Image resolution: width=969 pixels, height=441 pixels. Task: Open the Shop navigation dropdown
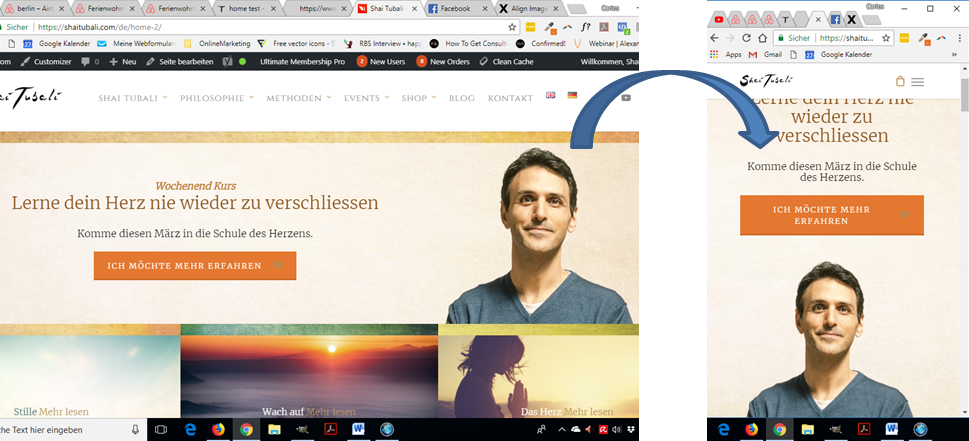point(419,98)
